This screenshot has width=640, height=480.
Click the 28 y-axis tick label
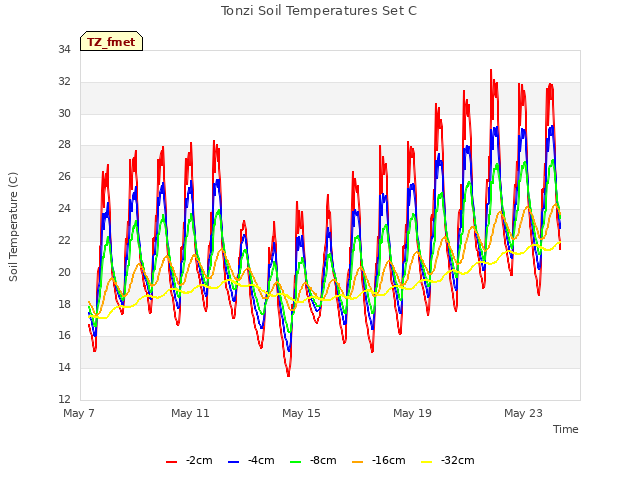tap(64, 145)
